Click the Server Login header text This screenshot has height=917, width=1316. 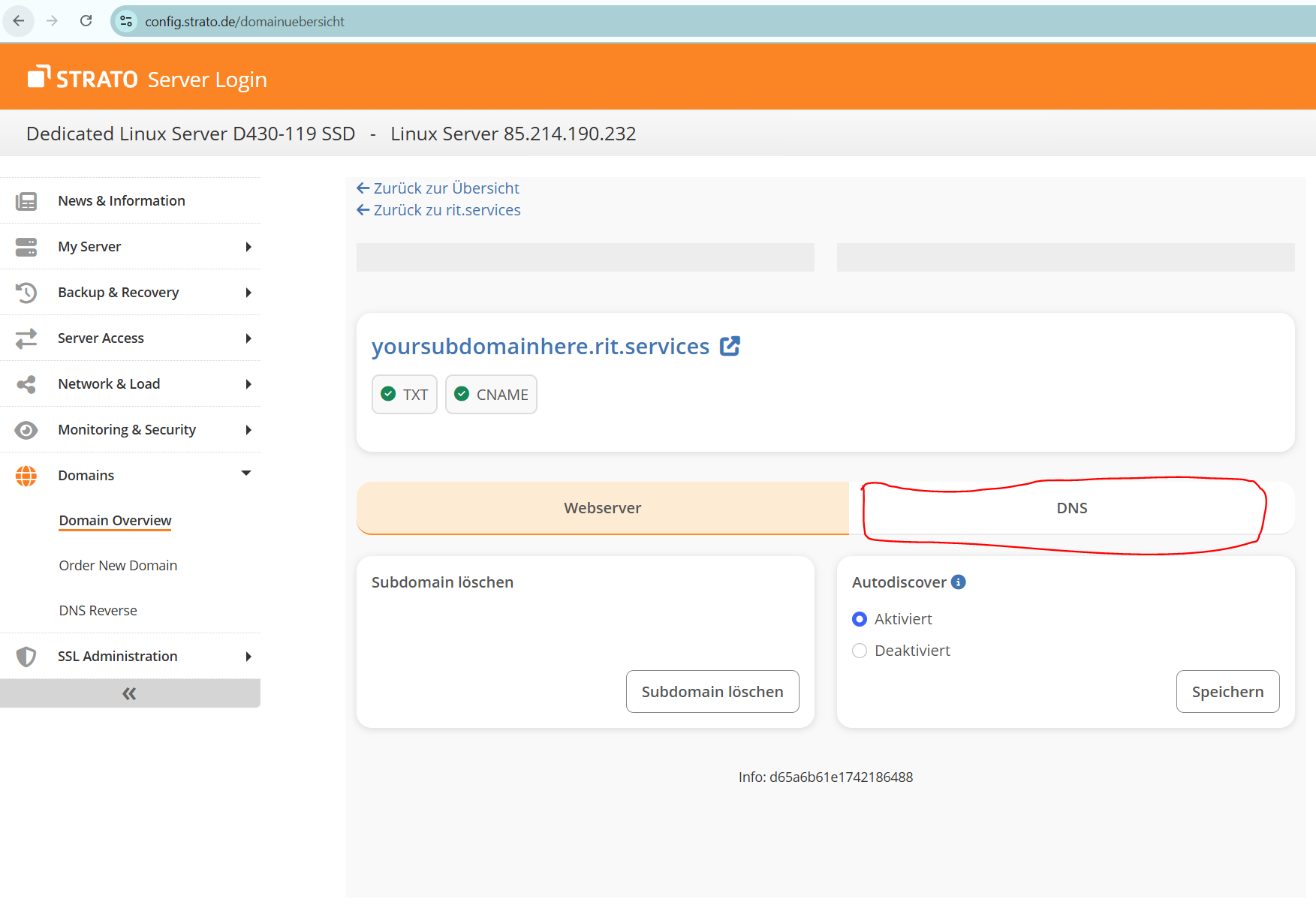click(x=207, y=80)
